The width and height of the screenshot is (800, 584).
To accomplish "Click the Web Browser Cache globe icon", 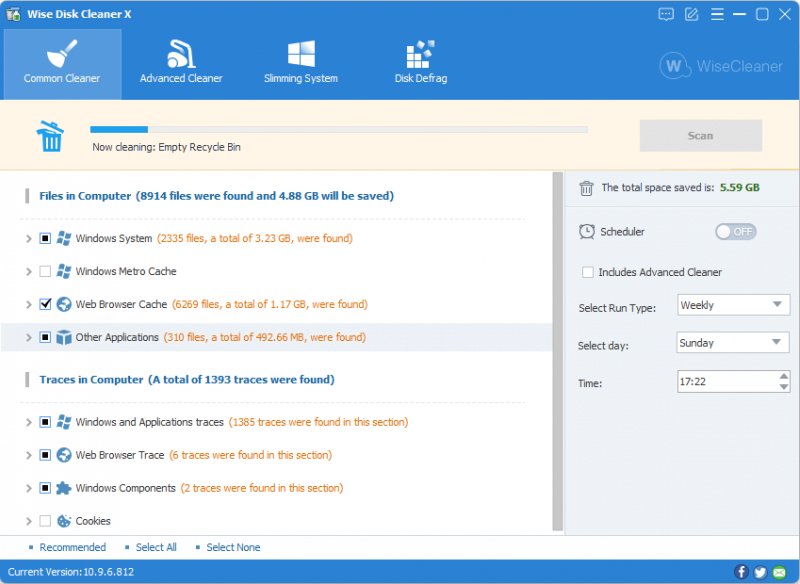I will click(64, 304).
